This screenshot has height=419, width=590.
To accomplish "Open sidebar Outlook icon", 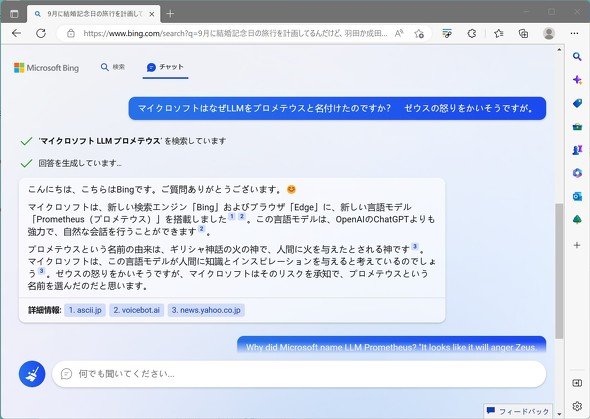I will tap(577, 196).
